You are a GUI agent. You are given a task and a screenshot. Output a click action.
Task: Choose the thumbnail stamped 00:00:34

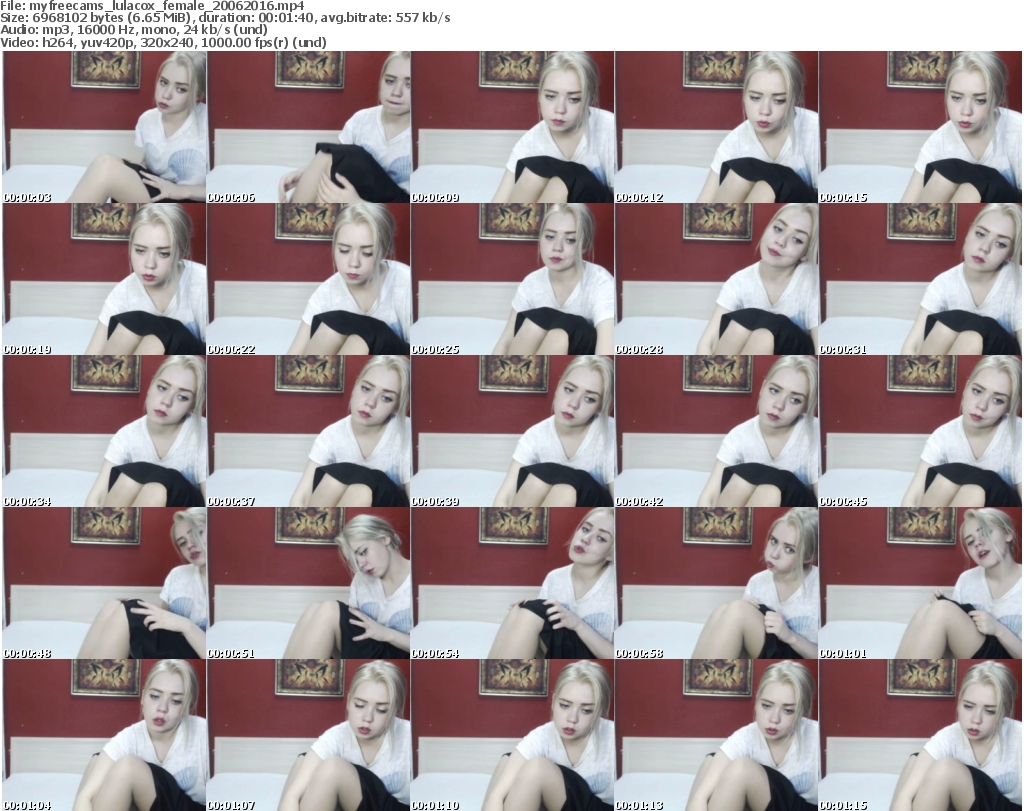pos(104,432)
